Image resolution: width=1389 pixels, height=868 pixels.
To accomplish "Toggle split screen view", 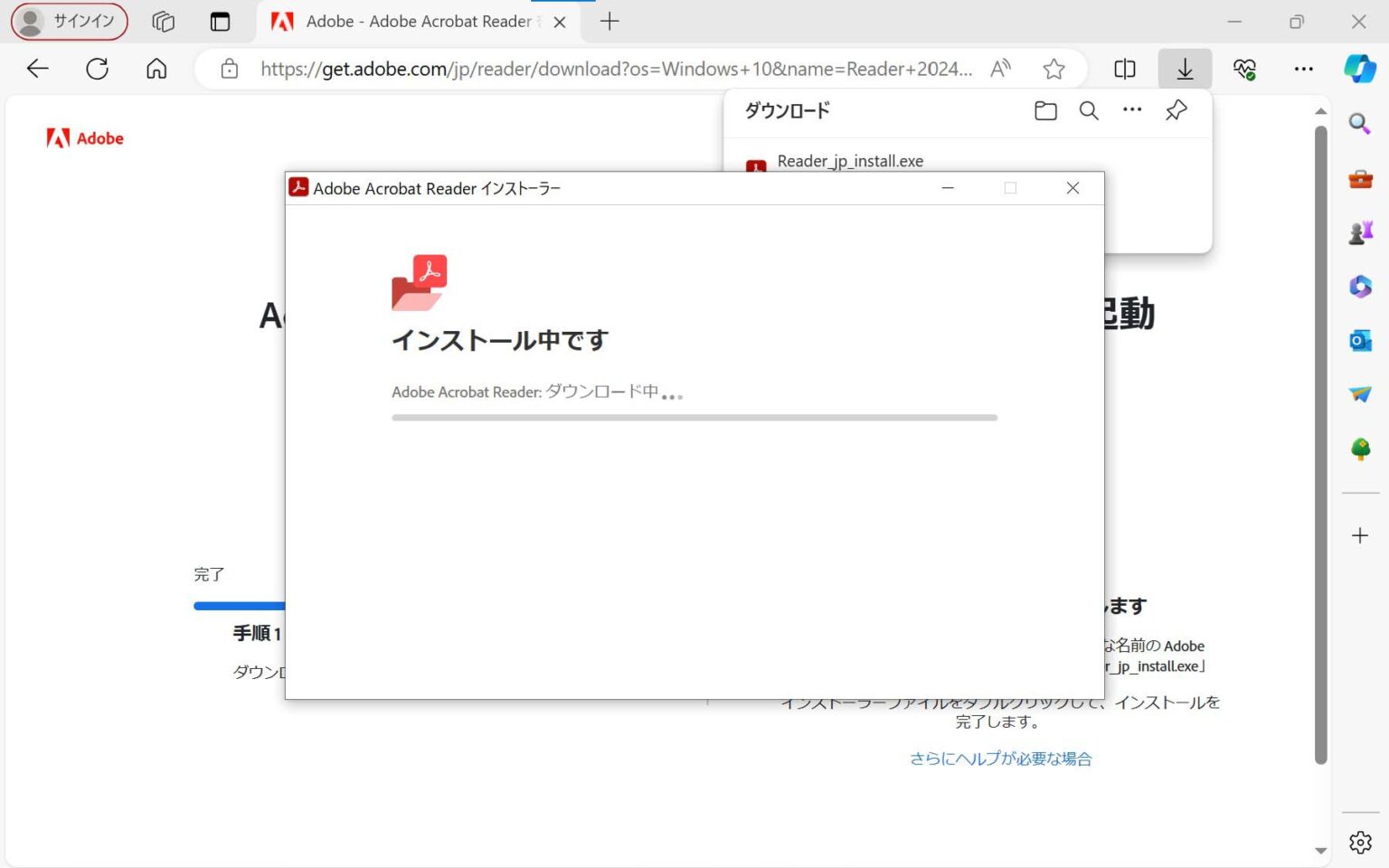I will click(x=1124, y=68).
